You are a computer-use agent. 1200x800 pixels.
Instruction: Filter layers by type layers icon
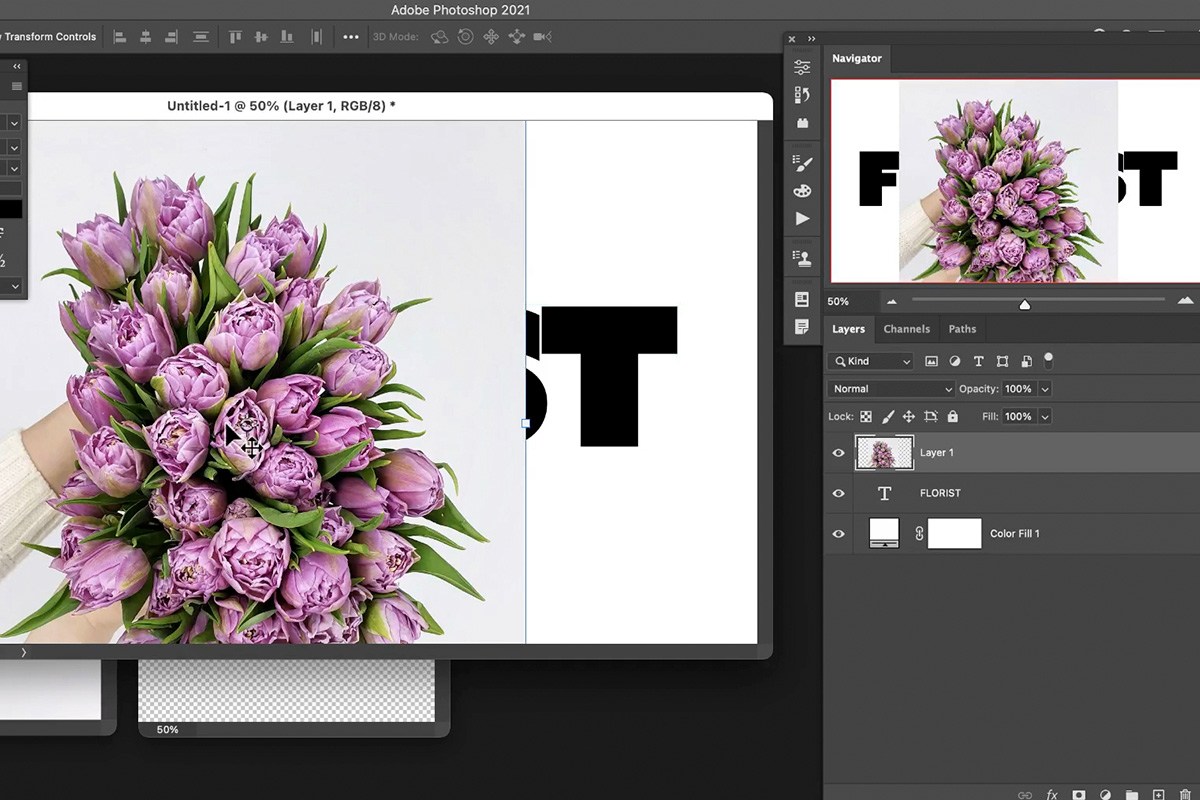[978, 361]
